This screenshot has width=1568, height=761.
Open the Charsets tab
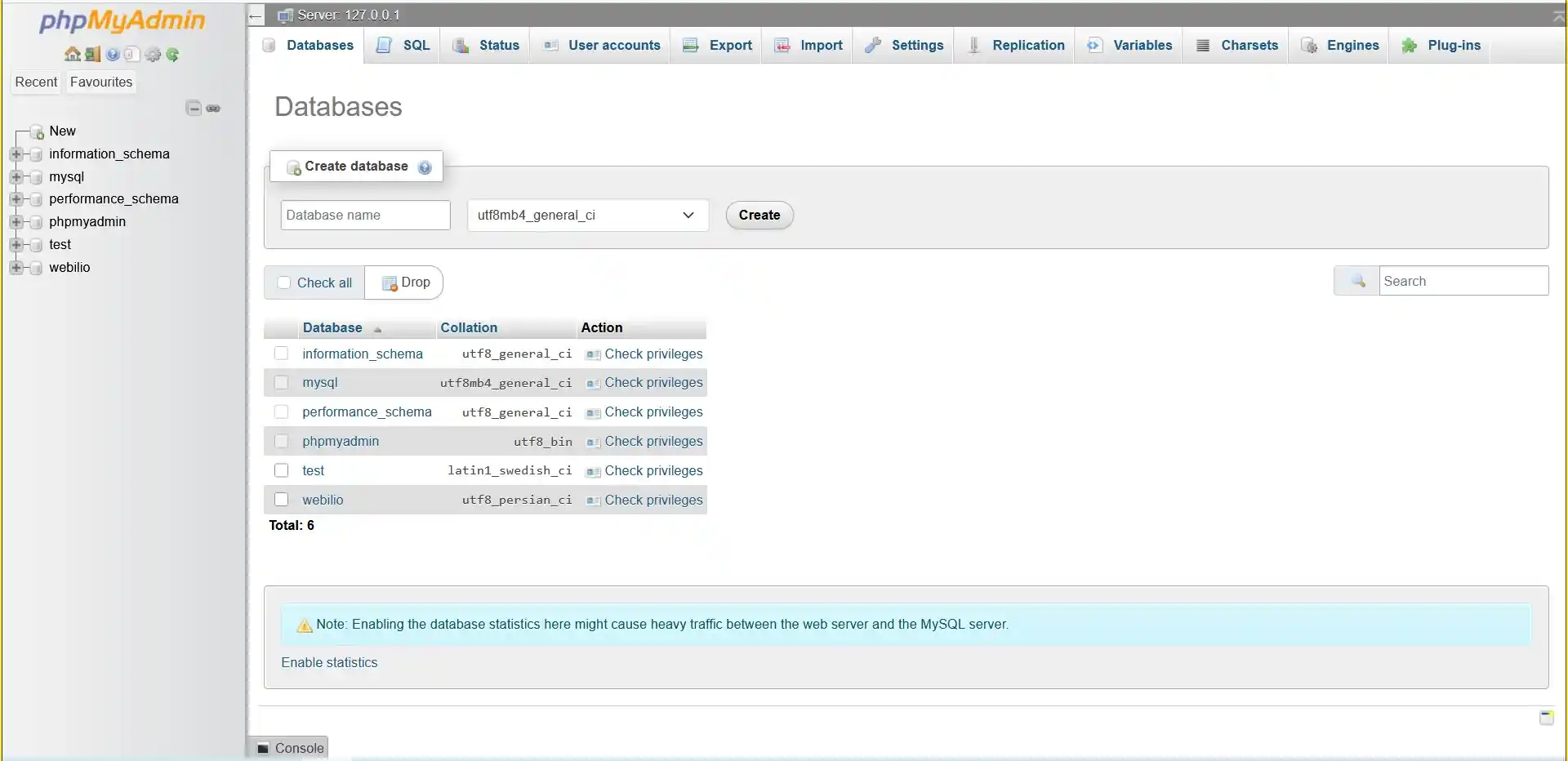1236,46
